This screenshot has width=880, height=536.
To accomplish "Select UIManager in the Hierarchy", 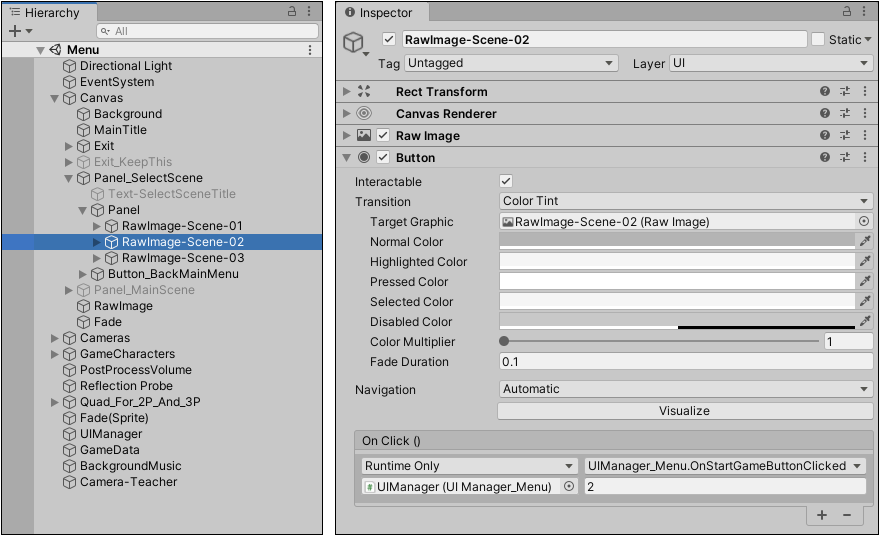I will pos(111,434).
